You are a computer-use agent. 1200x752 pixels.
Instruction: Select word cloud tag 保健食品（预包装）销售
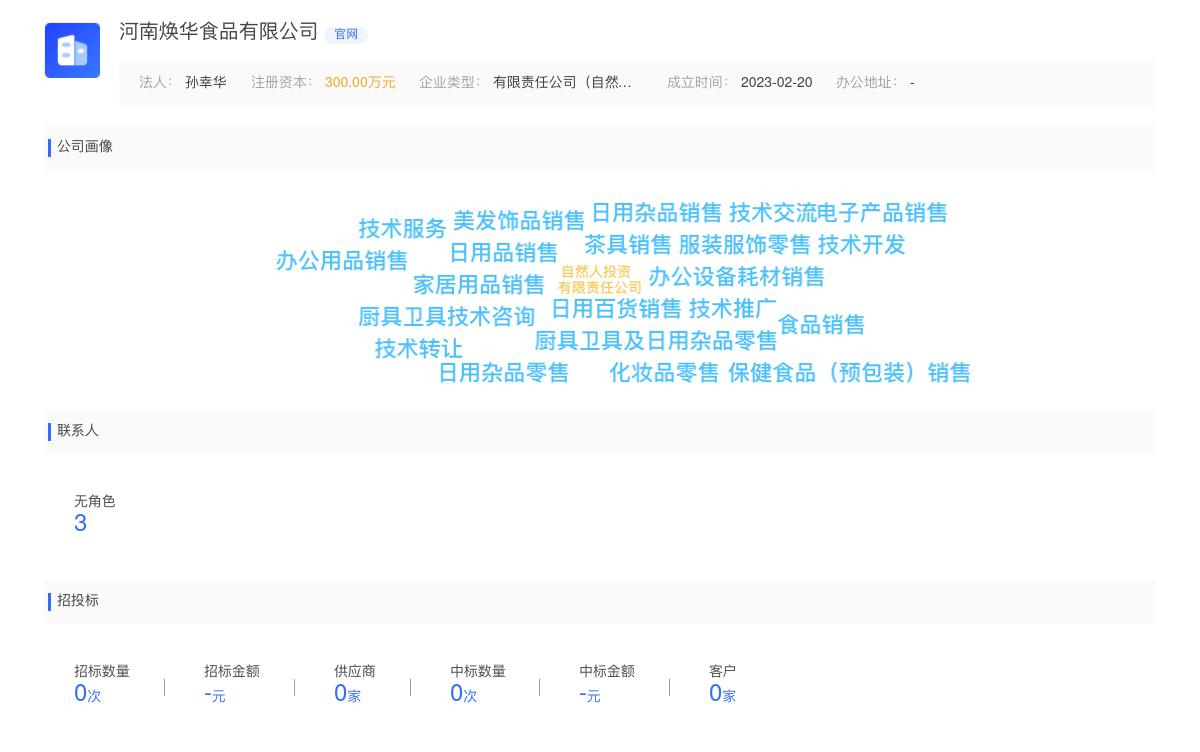click(850, 373)
